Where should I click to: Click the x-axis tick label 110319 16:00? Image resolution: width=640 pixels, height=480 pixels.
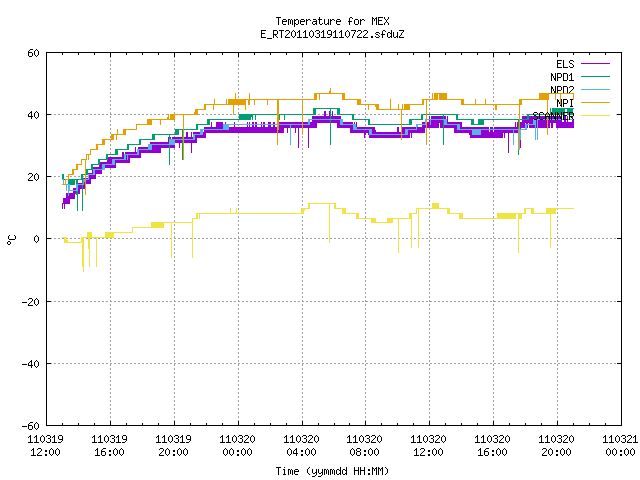(x=109, y=446)
